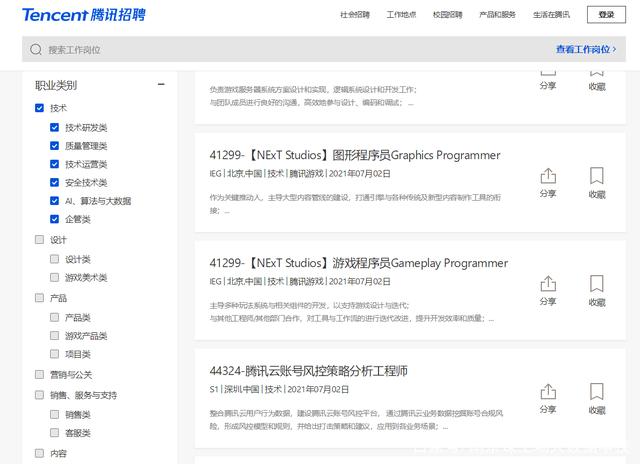
Task: Check the 产品类 checkbox
Action: click(x=54, y=317)
